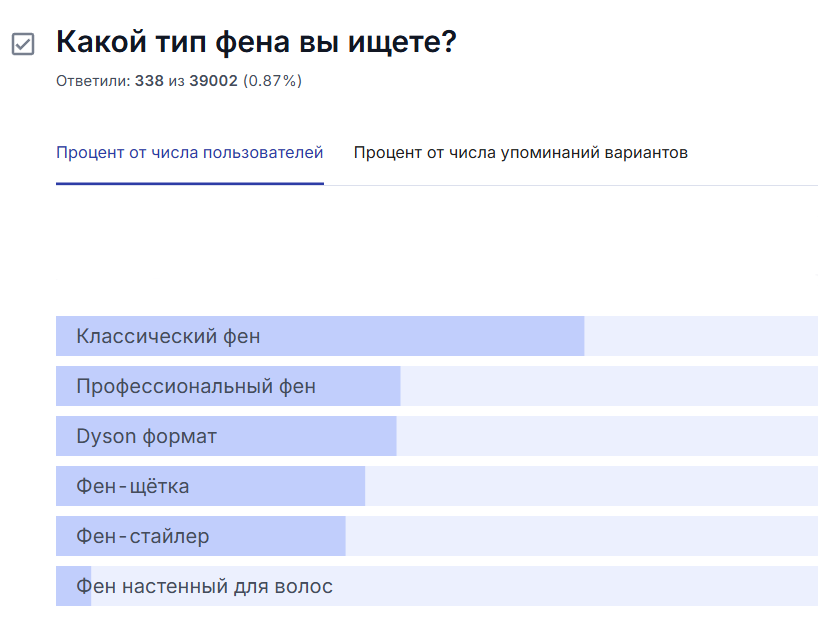Click the Классический фен bar label
This screenshot has width=833, height=623.
click(168, 336)
